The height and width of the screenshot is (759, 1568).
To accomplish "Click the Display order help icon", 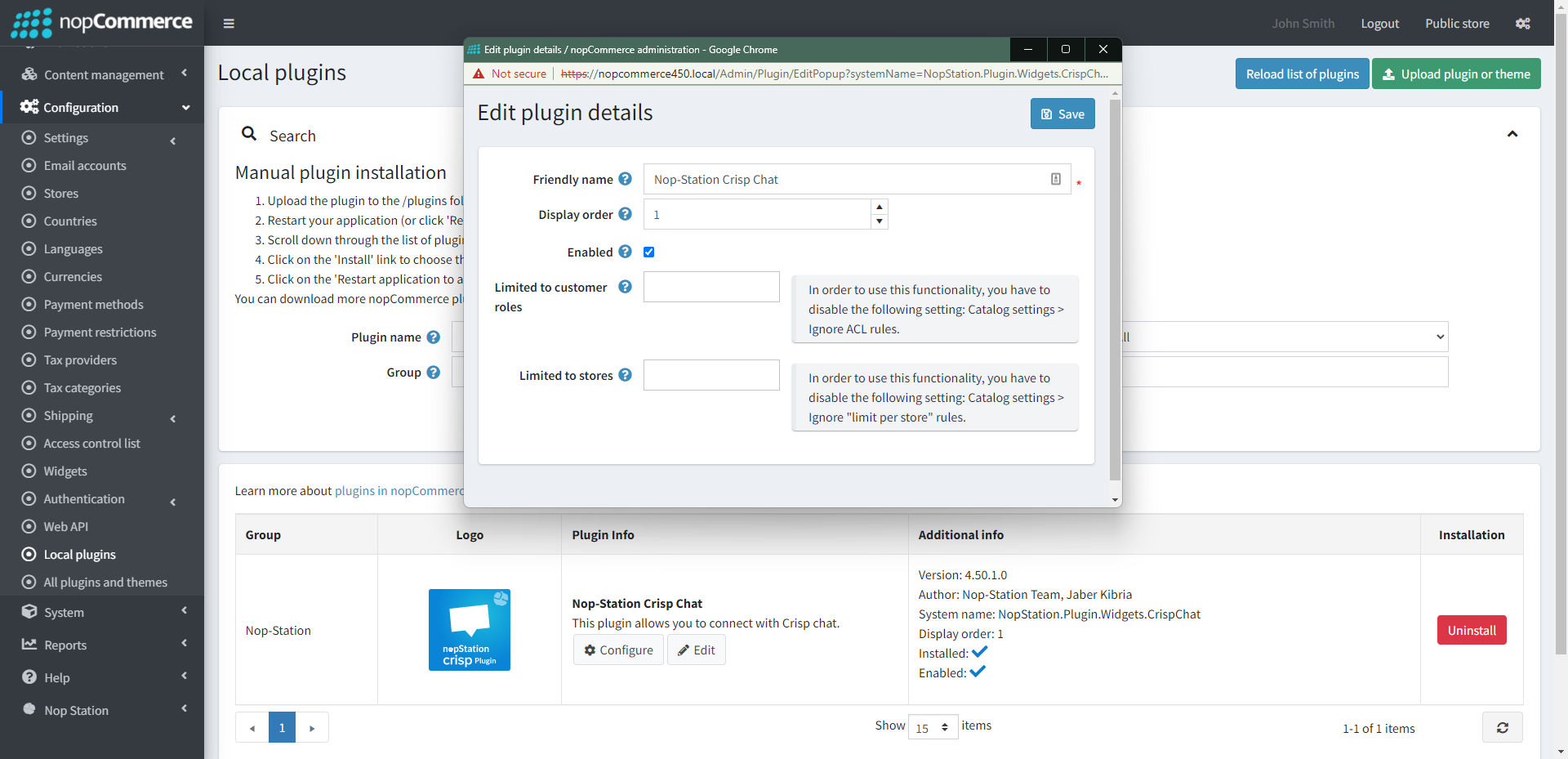I will pos(625,214).
